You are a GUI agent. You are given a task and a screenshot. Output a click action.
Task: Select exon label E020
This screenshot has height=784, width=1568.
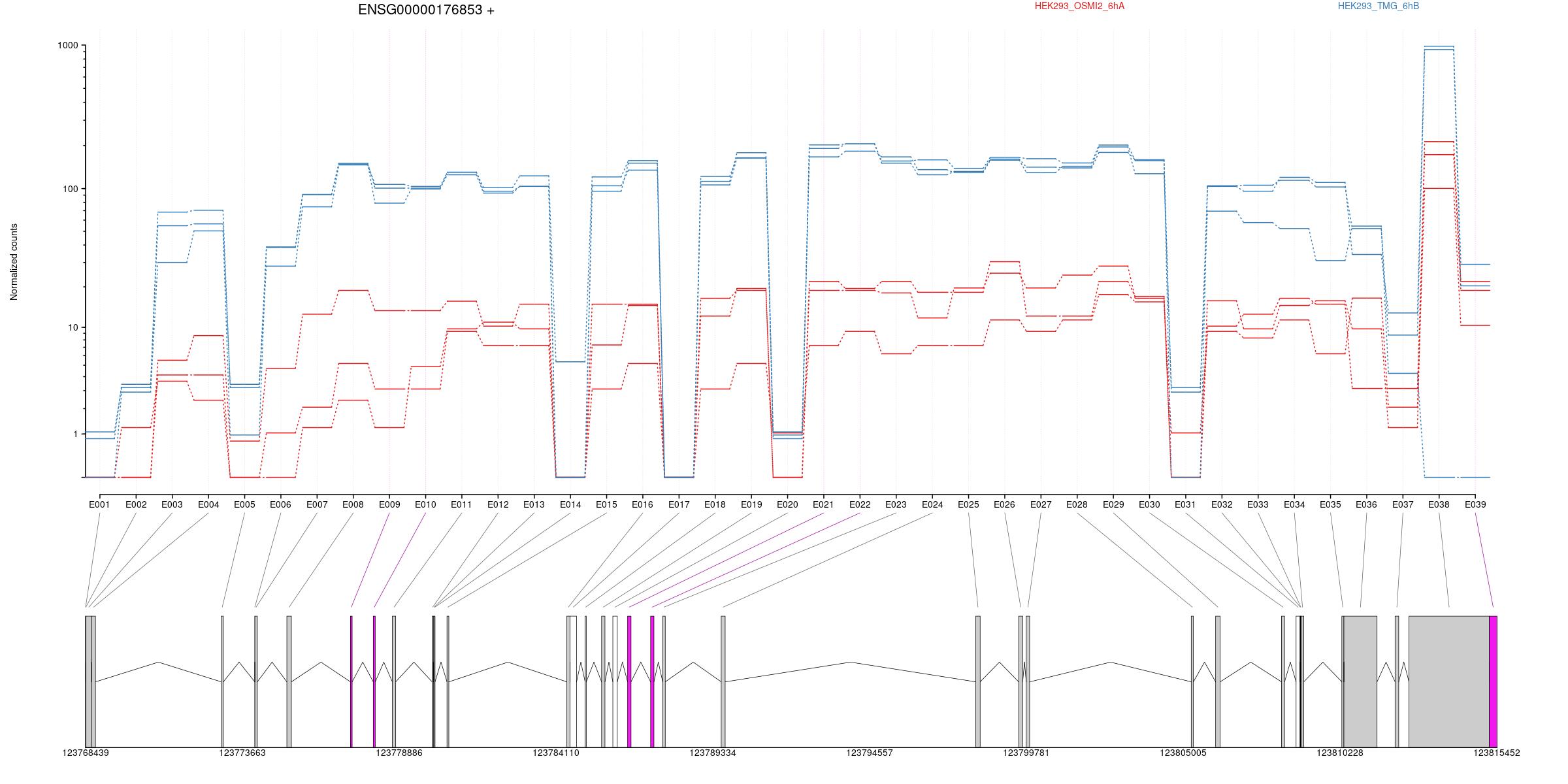point(787,504)
